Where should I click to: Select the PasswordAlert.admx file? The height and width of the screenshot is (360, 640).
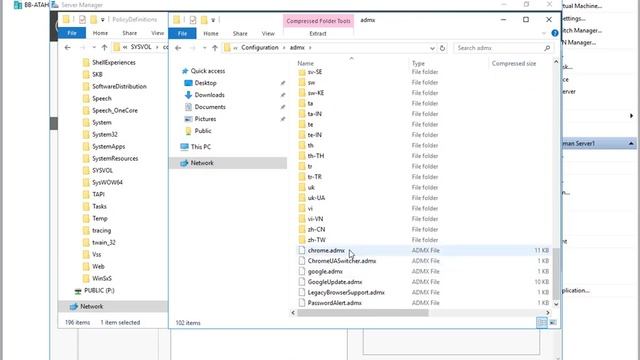334,303
